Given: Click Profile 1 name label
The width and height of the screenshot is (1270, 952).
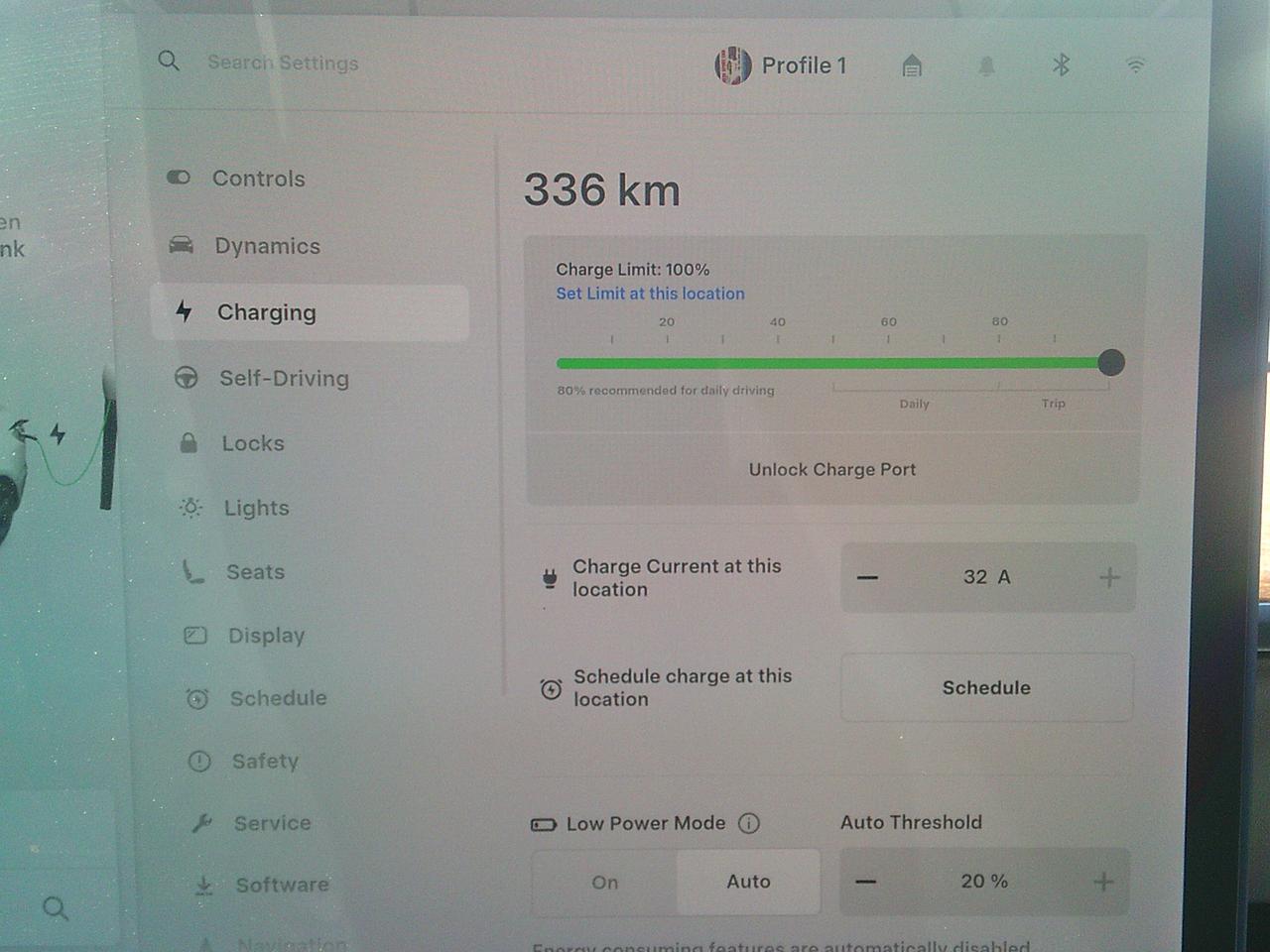Looking at the screenshot, I should click(x=804, y=65).
